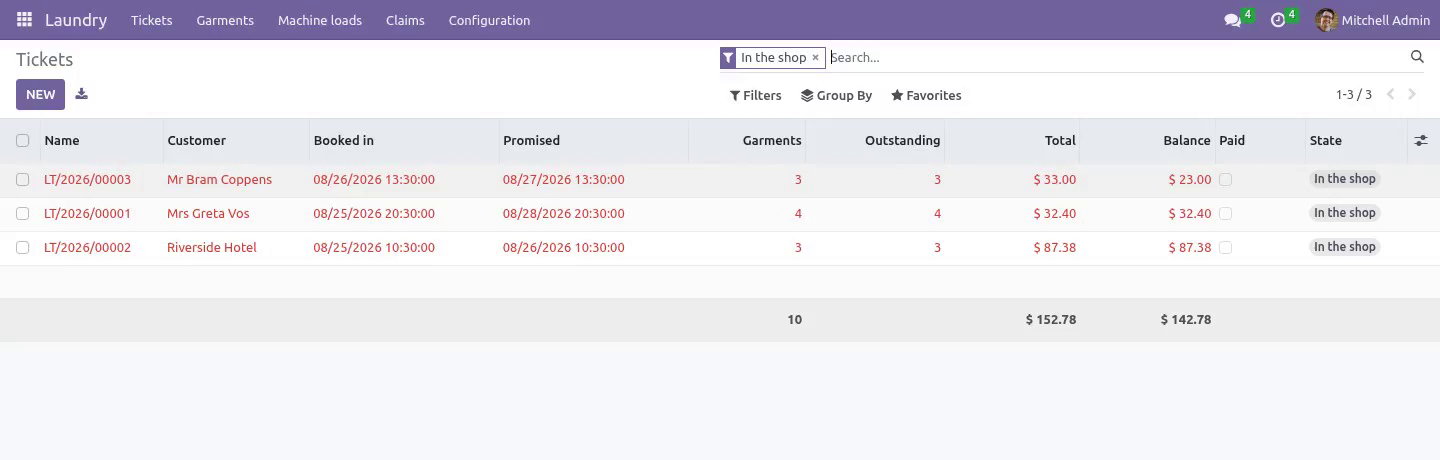Toggle the select-all header checkbox
Viewport: 1440px width, 460px height.
22,141
